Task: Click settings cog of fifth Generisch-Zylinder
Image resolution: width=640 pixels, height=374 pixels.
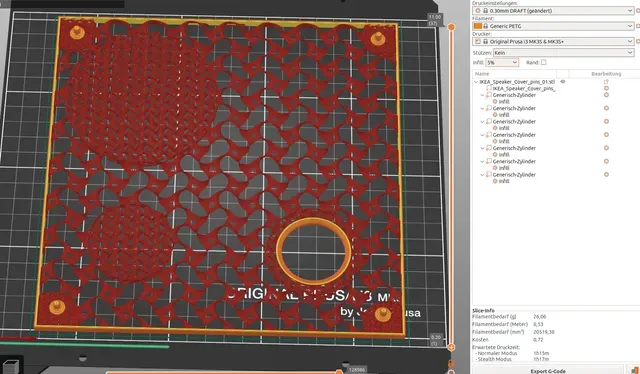Action: point(606,148)
